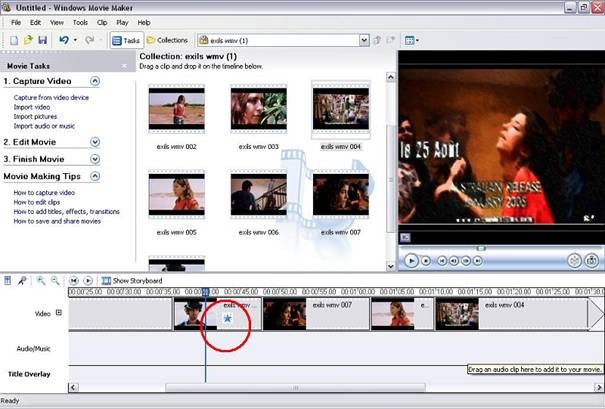Screen dimensions: 605x409
Task: Click the Undo arrow icon
Action: pos(64,40)
